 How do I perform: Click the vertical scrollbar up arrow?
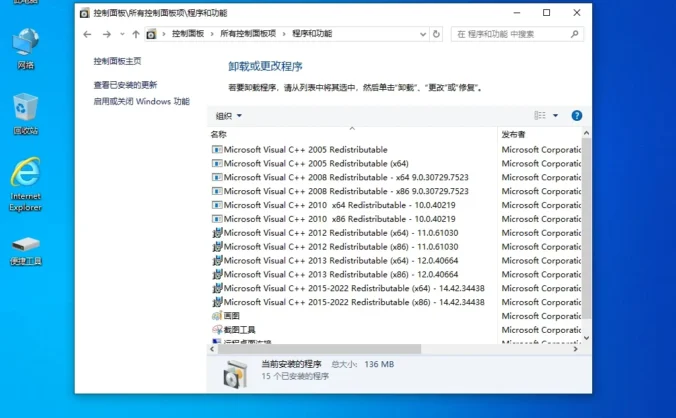[586, 133]
